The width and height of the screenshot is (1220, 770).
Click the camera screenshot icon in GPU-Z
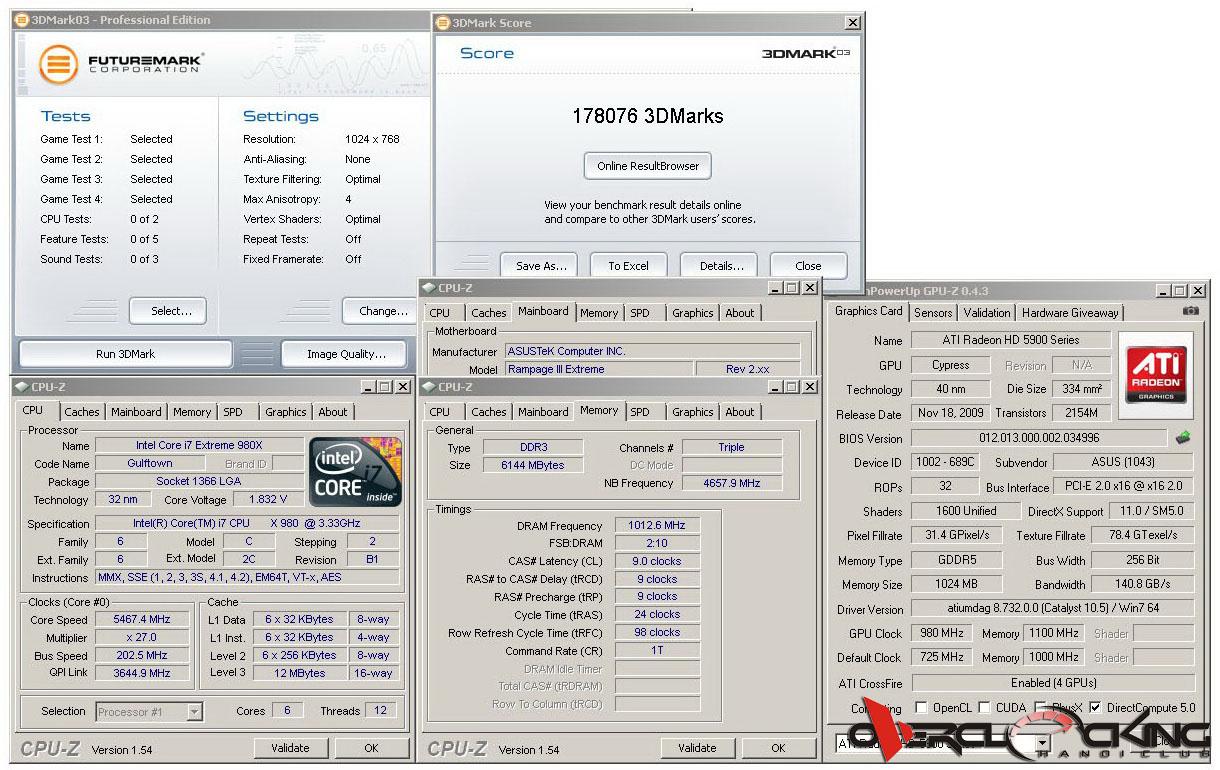pyautogui.click(x=1190, y=311)
